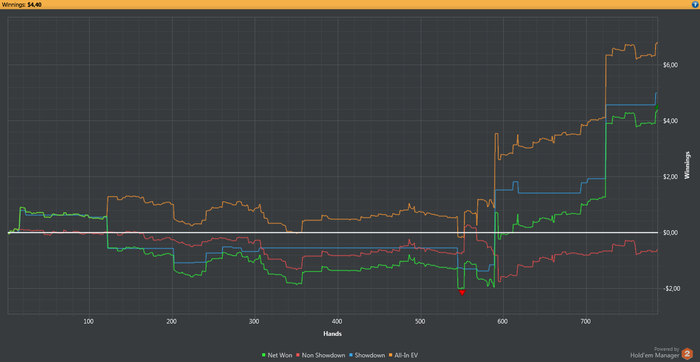Open the Hold'em Manager 2 logo
Screen dimensions: 700x362
[687, 354]
